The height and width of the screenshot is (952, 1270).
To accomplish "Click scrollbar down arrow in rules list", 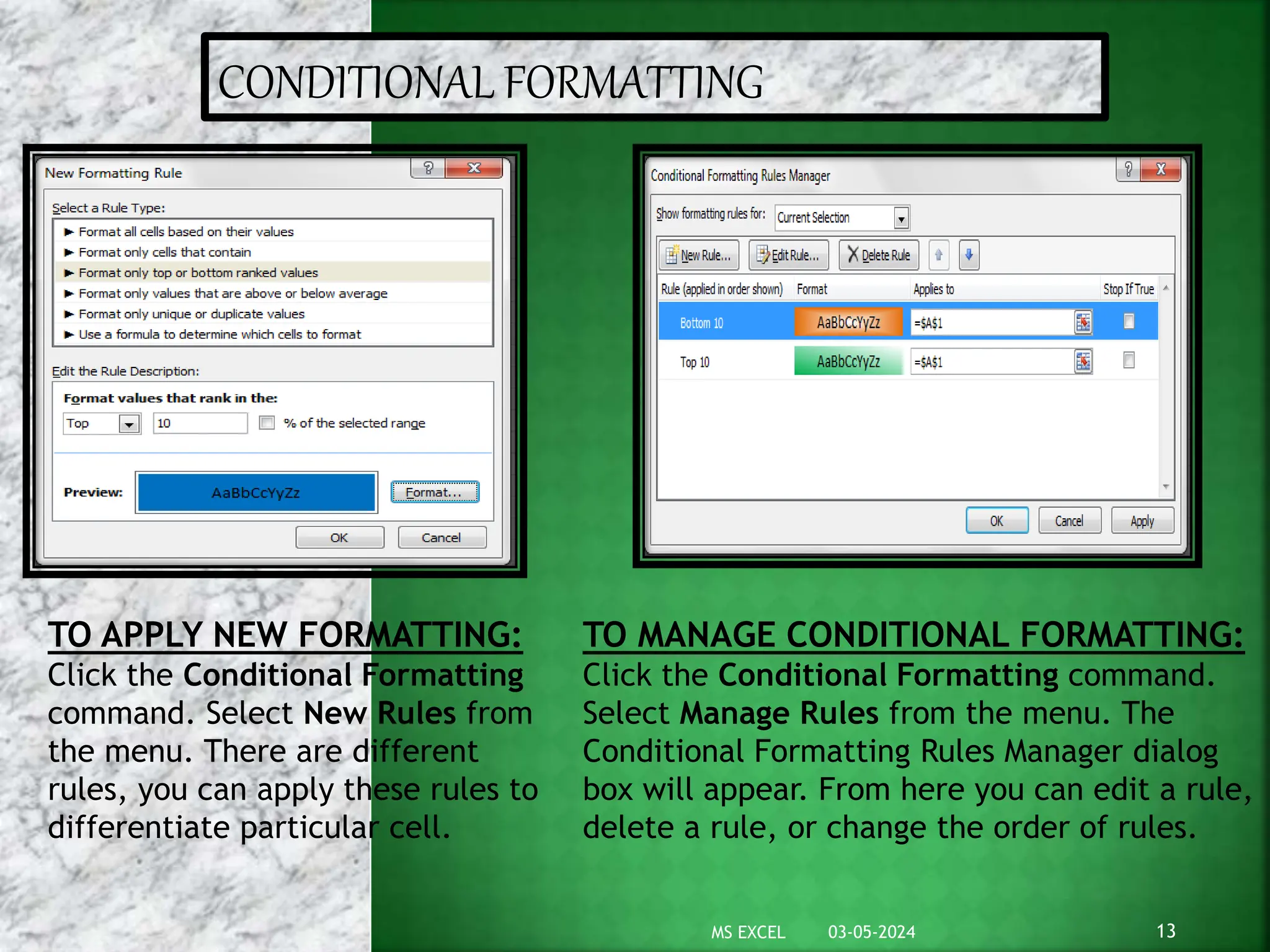I will point(1166,487).
